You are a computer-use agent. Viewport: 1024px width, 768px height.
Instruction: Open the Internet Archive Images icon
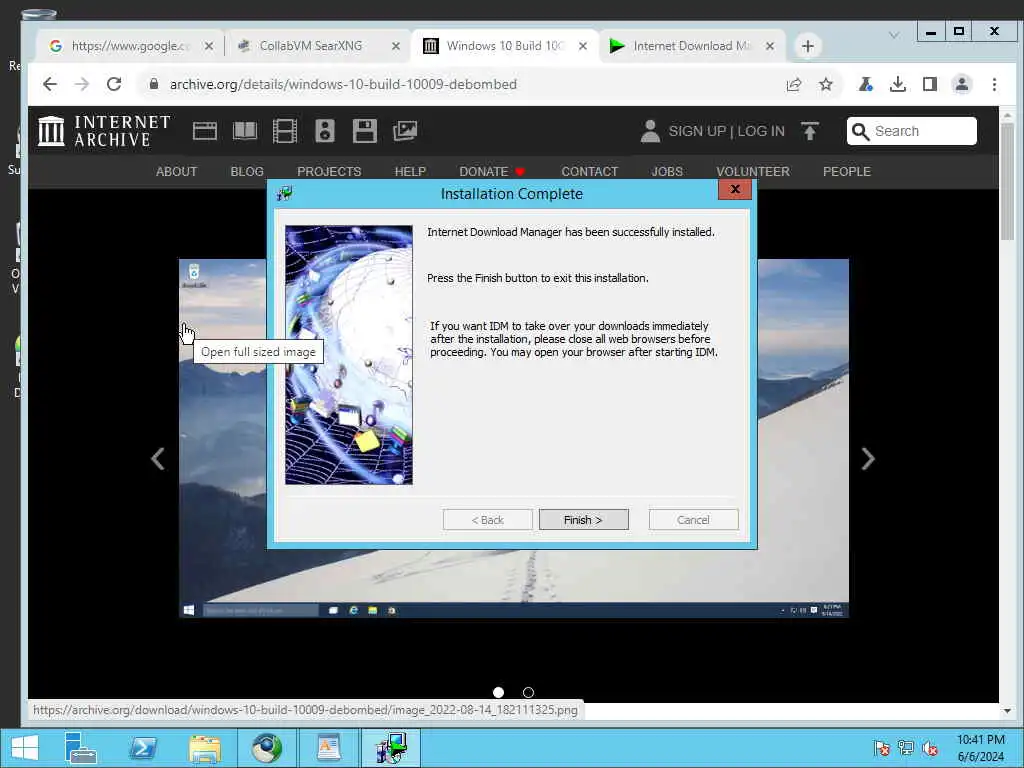pyautogui.click(x=405, y=131)
